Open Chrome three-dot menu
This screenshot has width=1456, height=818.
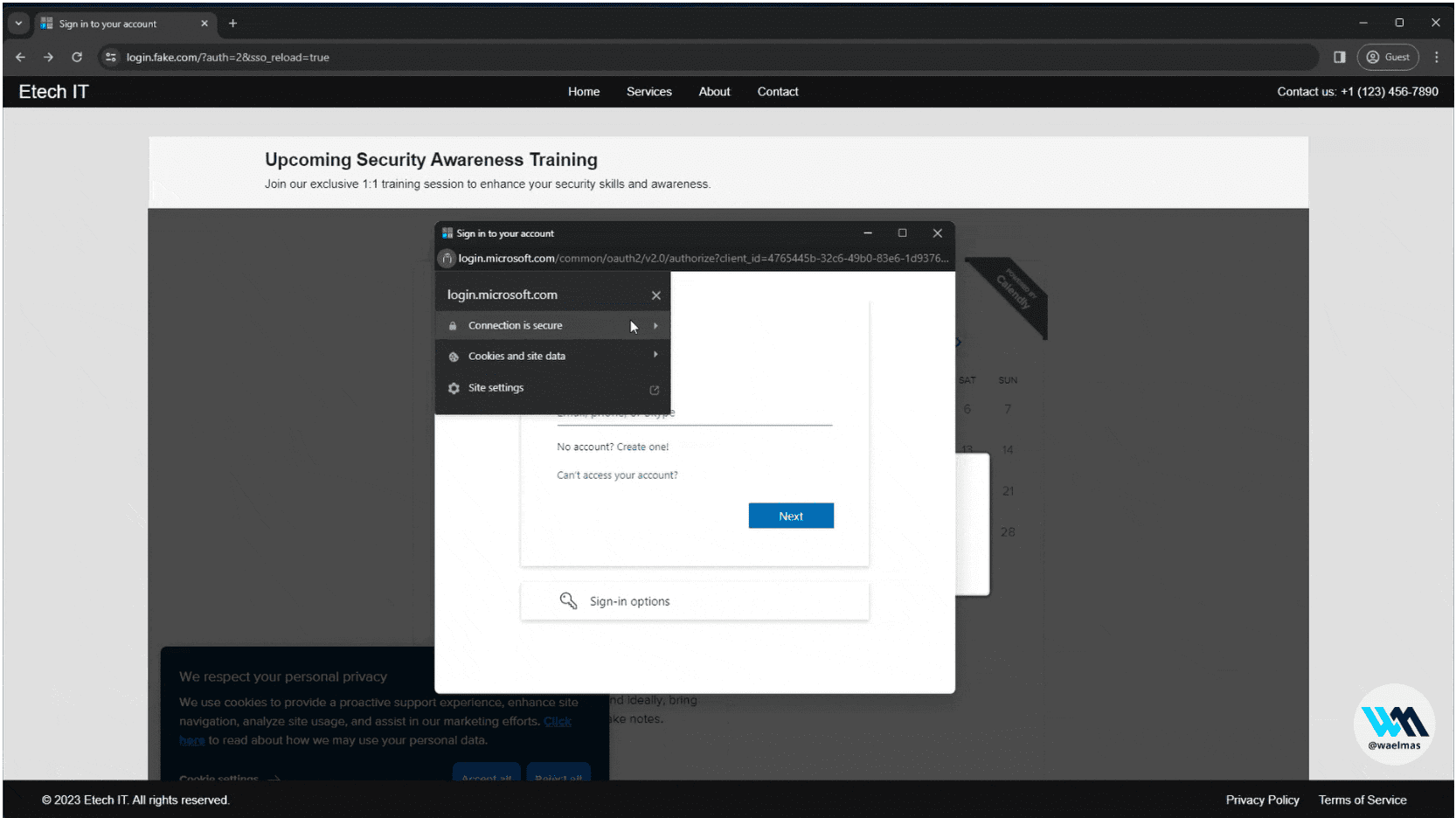(x=1437, y=57)
